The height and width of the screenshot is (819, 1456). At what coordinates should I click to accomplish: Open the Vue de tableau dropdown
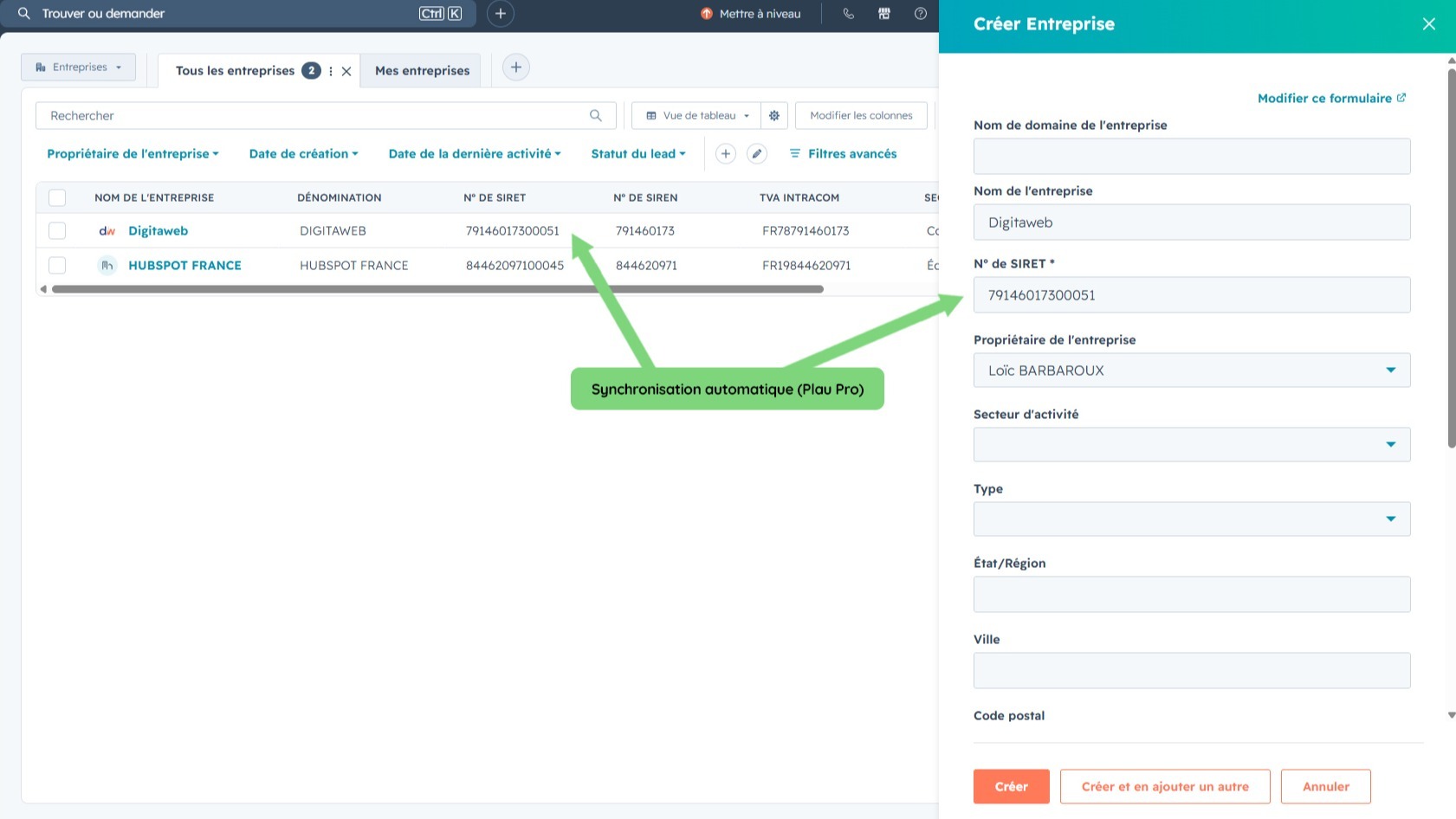(x=697, y=115)
